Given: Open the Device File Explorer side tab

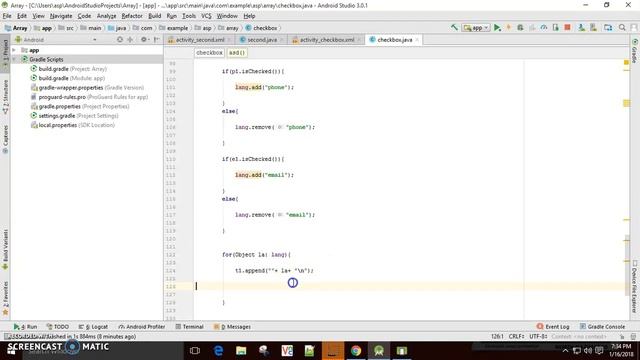Looking at the screenshot, I should pos(635,287).
